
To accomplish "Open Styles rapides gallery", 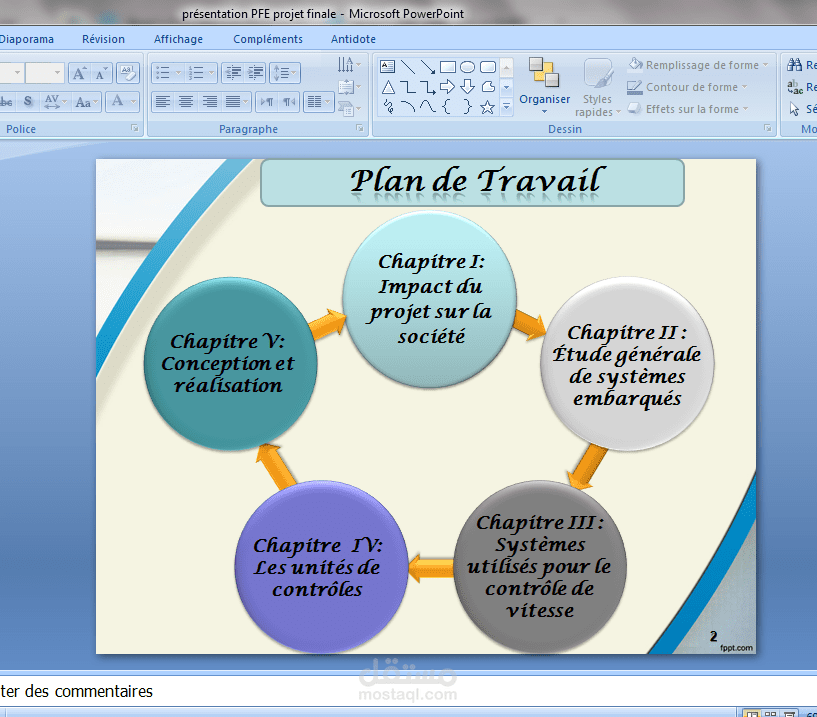I will 598,87.
